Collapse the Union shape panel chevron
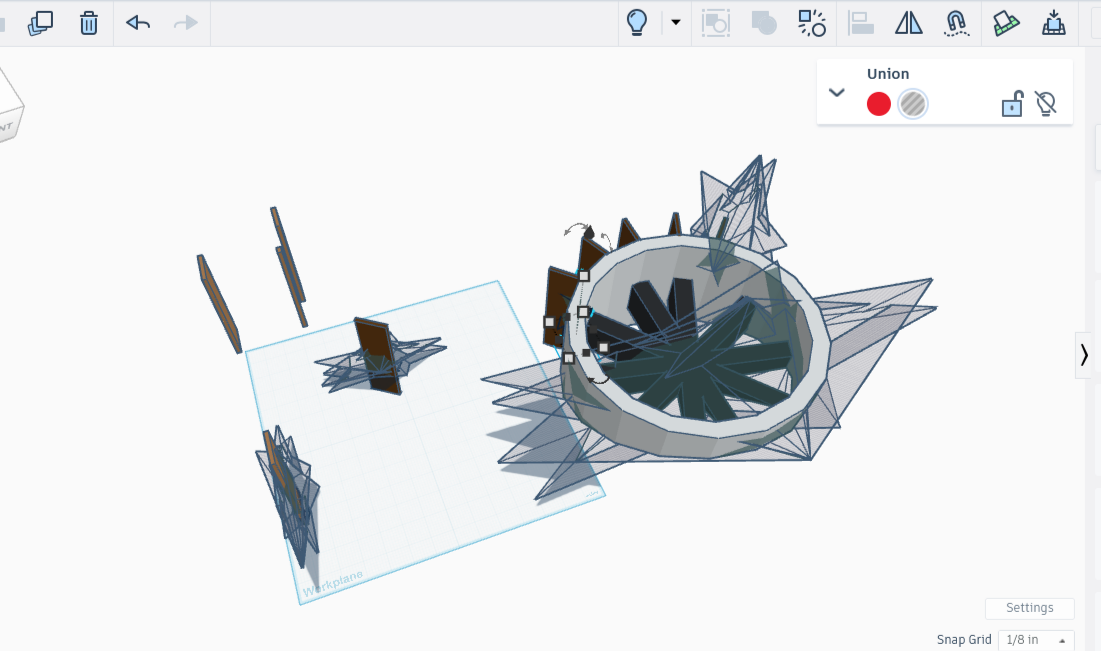This screenshot has width=1101, height=651. [836, 92]
